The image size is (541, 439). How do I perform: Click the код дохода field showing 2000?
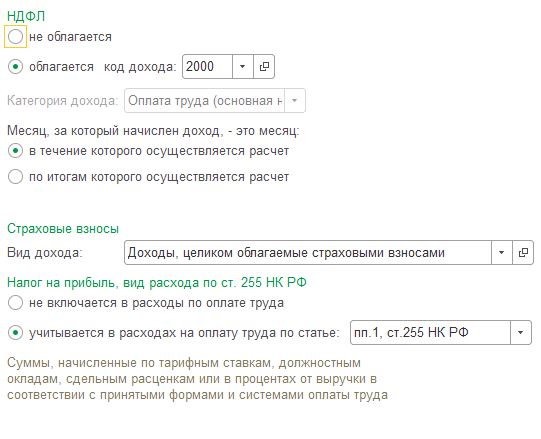207,67
